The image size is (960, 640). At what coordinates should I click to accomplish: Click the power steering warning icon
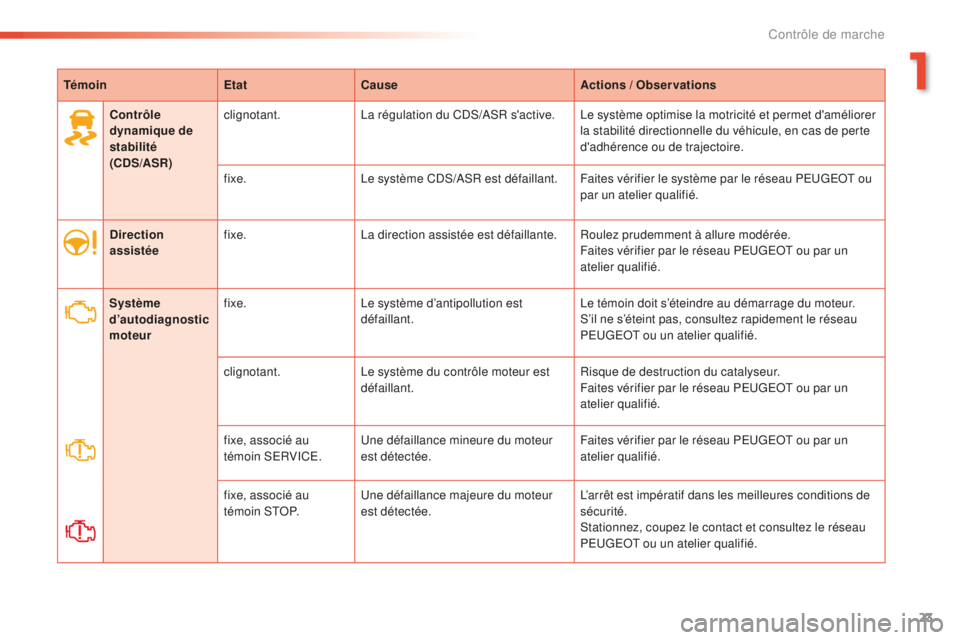80,243
